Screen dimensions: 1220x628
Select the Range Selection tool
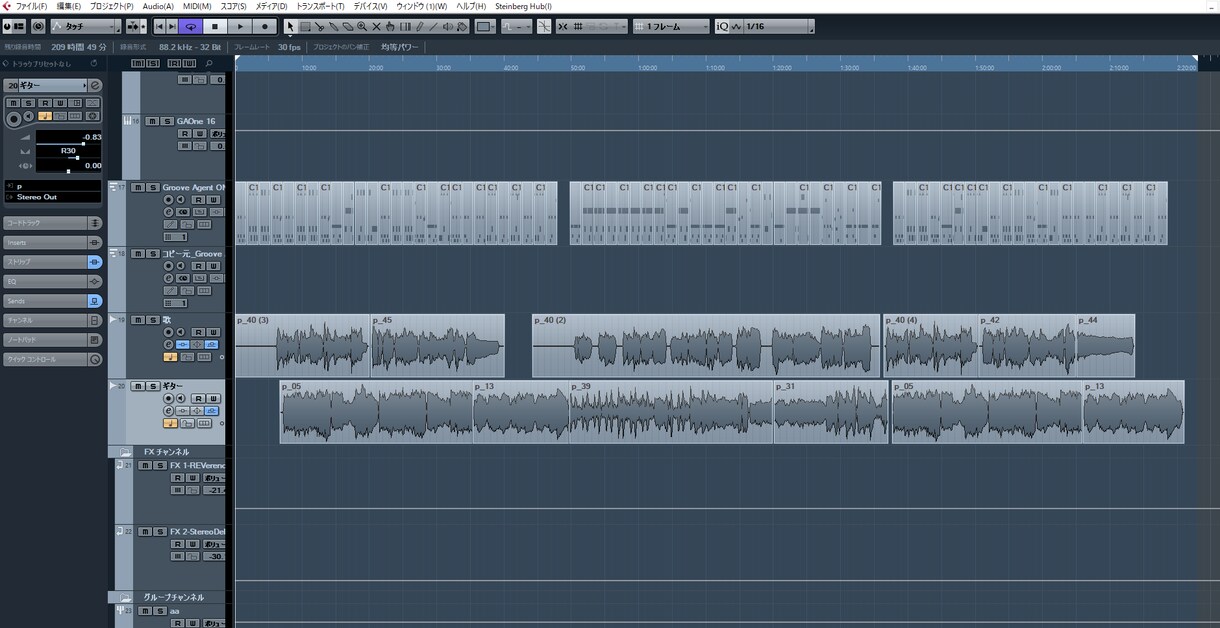(x=305, y=26)
